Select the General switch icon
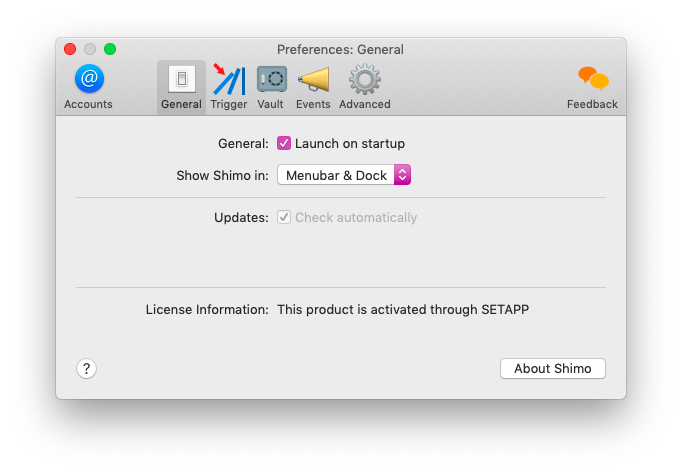Image resolution: width=682 pixels, height=473 pixels. [x=182, y=79]
